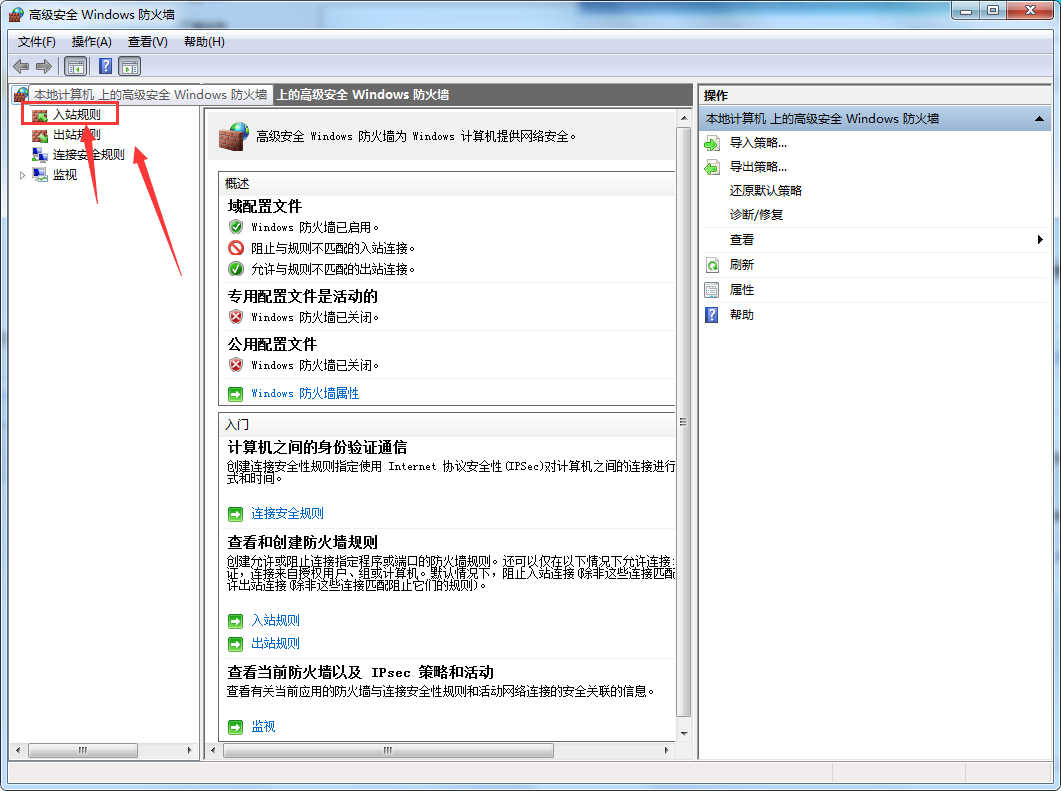
Task: Open the 出站规则 link in the center pane
Action: 275,643
